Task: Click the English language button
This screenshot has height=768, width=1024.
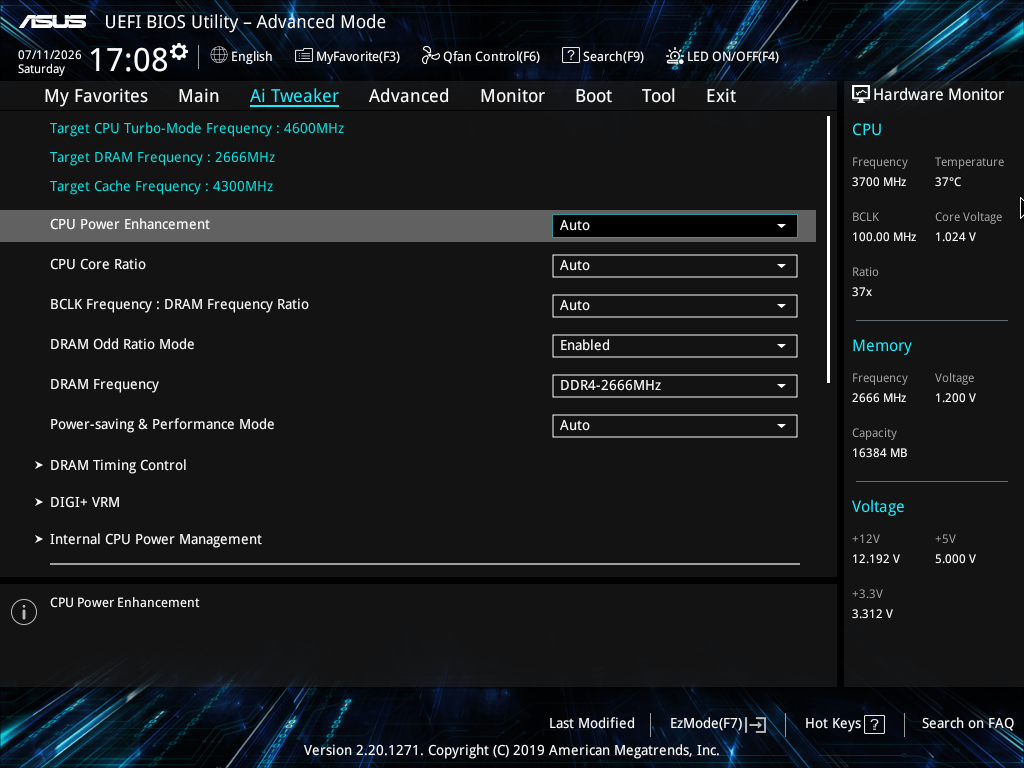Action: (242, 56)
